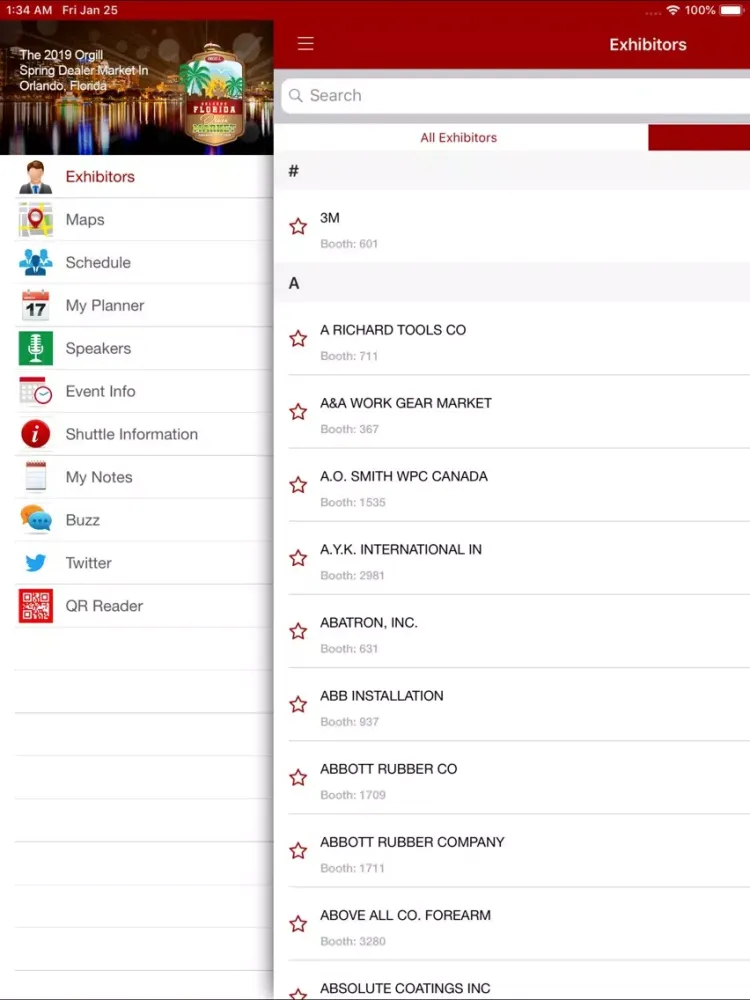Open A RICHARD TOOLS CO name

(393, 330)
